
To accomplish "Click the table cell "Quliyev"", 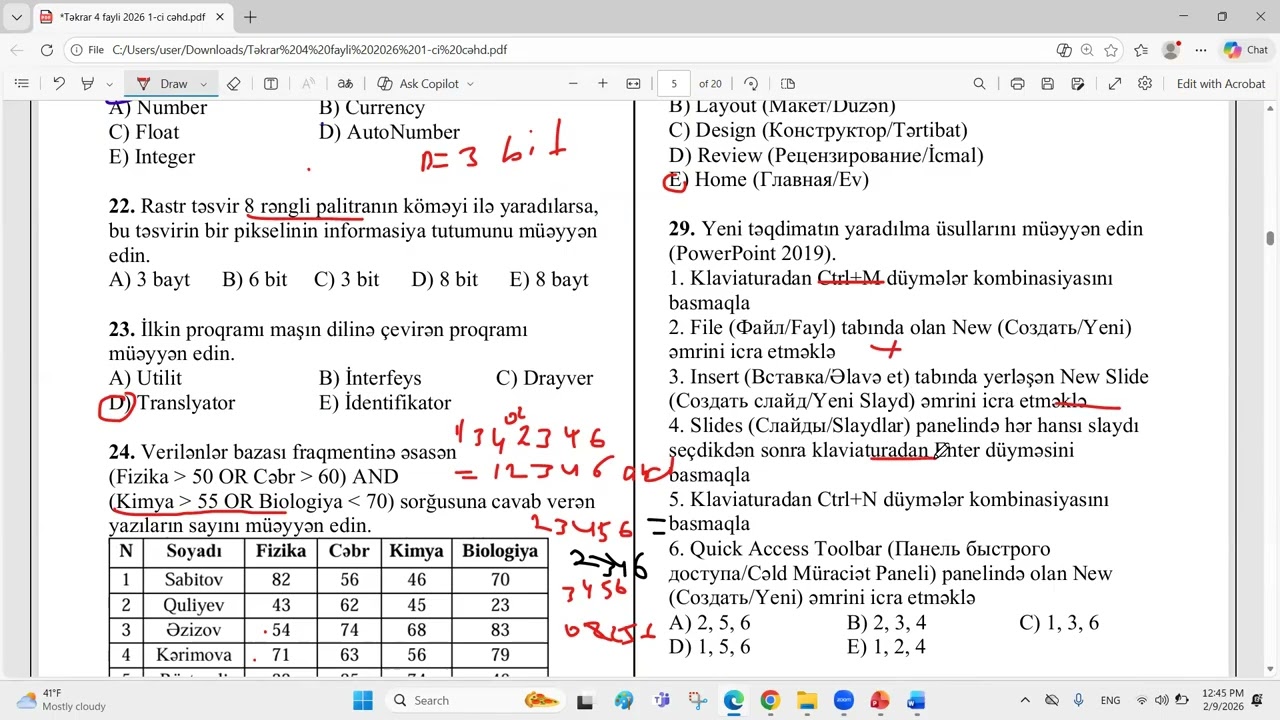I will 194,605.
